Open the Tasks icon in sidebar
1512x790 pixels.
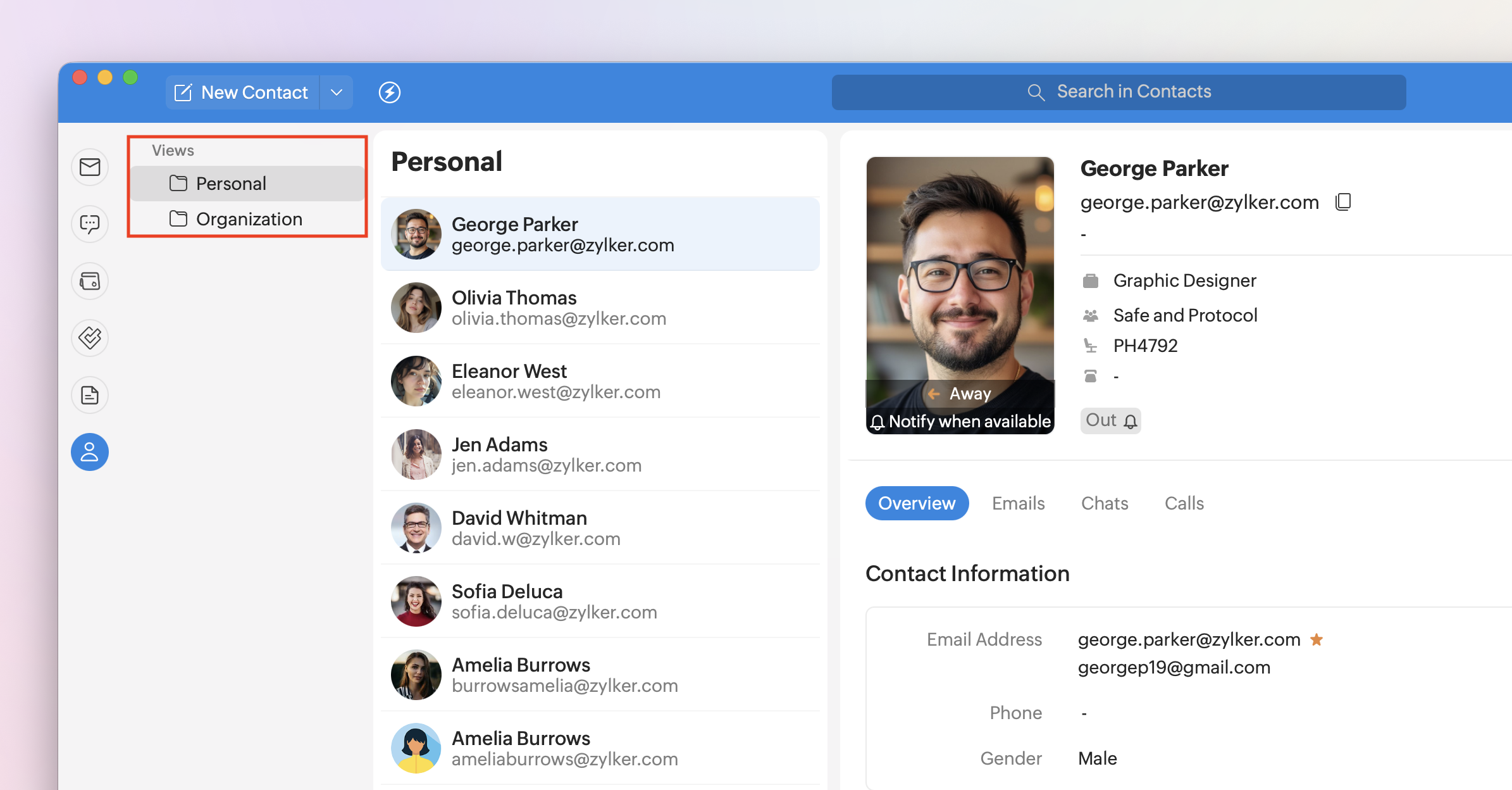90,338
